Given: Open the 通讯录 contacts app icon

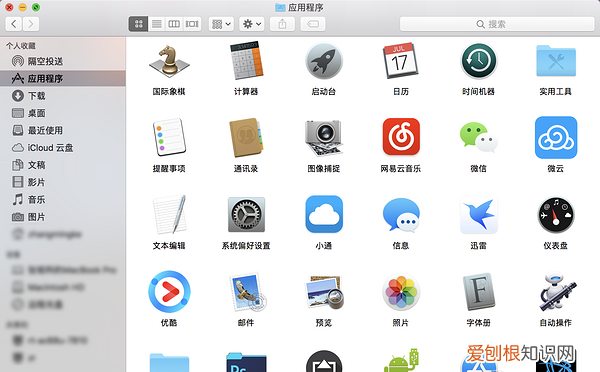Looking at the screenshot, I should coord(246,138).
